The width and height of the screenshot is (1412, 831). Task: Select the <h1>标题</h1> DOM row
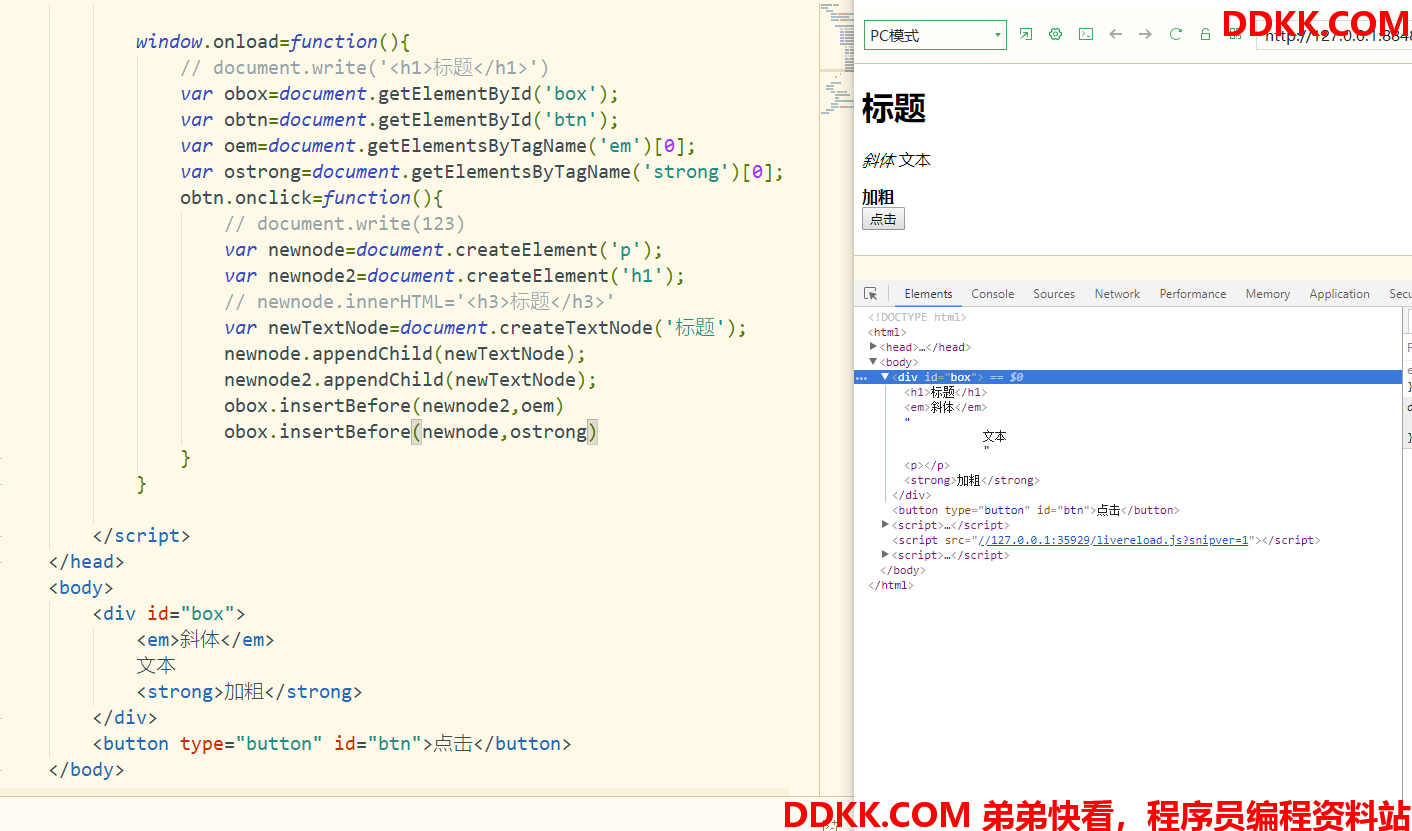[x=945, y=392]
